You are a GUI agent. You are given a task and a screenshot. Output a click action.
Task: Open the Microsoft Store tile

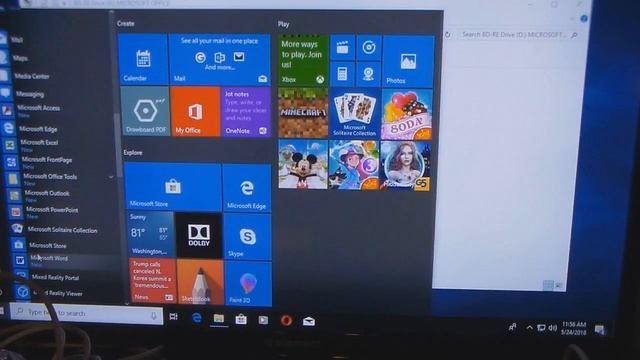pos(173,187)
